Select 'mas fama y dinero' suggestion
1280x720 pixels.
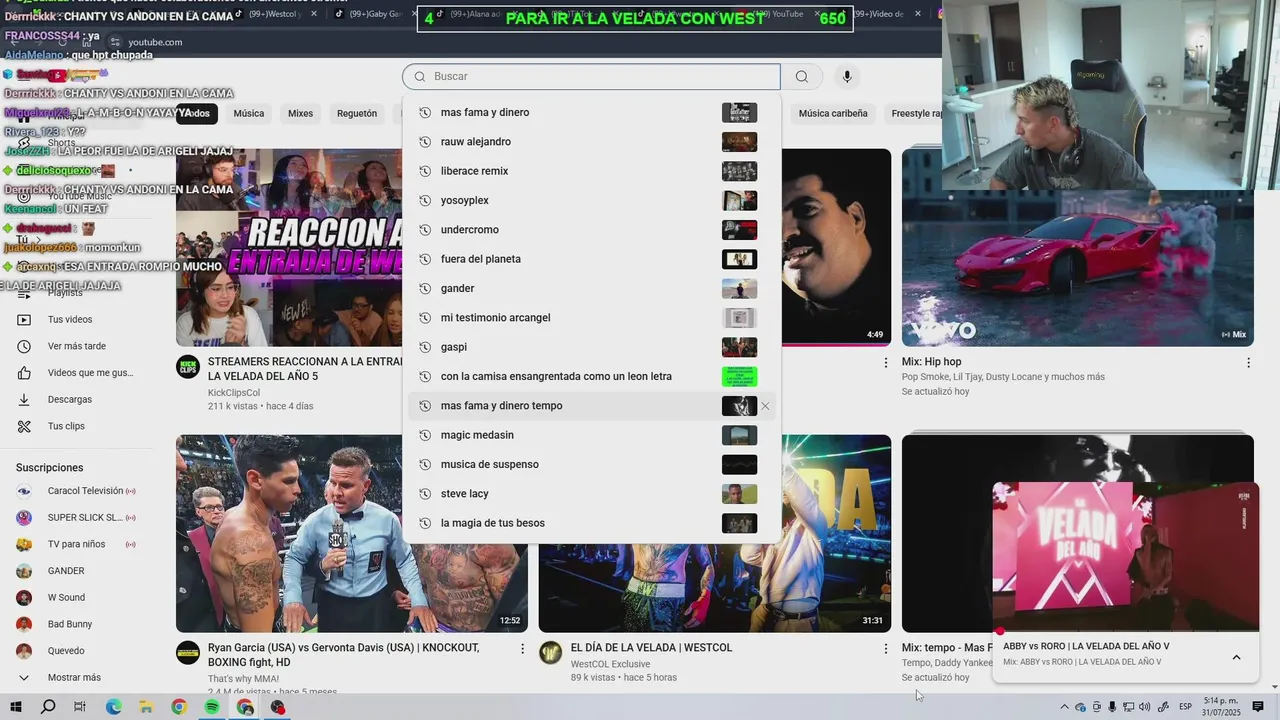pos(591,113)
